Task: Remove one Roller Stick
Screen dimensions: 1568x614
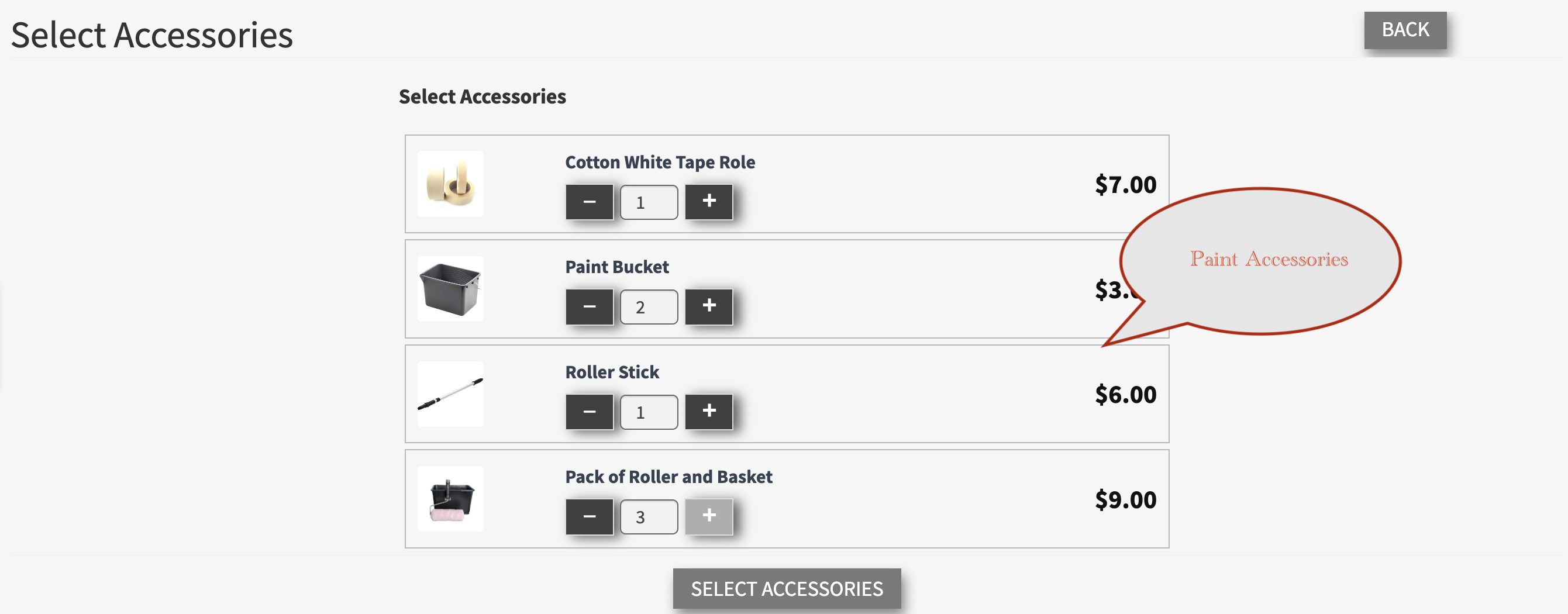Action: tap(589, 411)
